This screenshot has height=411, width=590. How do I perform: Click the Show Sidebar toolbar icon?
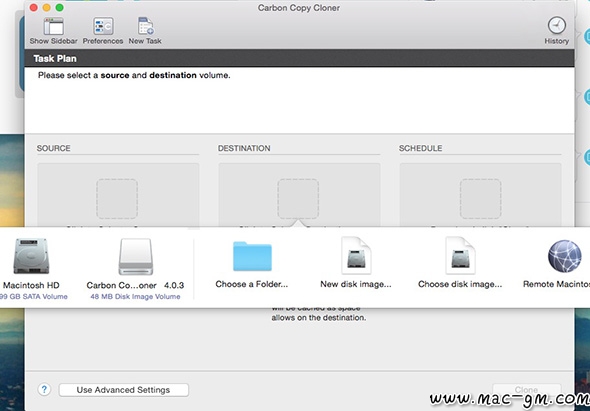[53, 26]
